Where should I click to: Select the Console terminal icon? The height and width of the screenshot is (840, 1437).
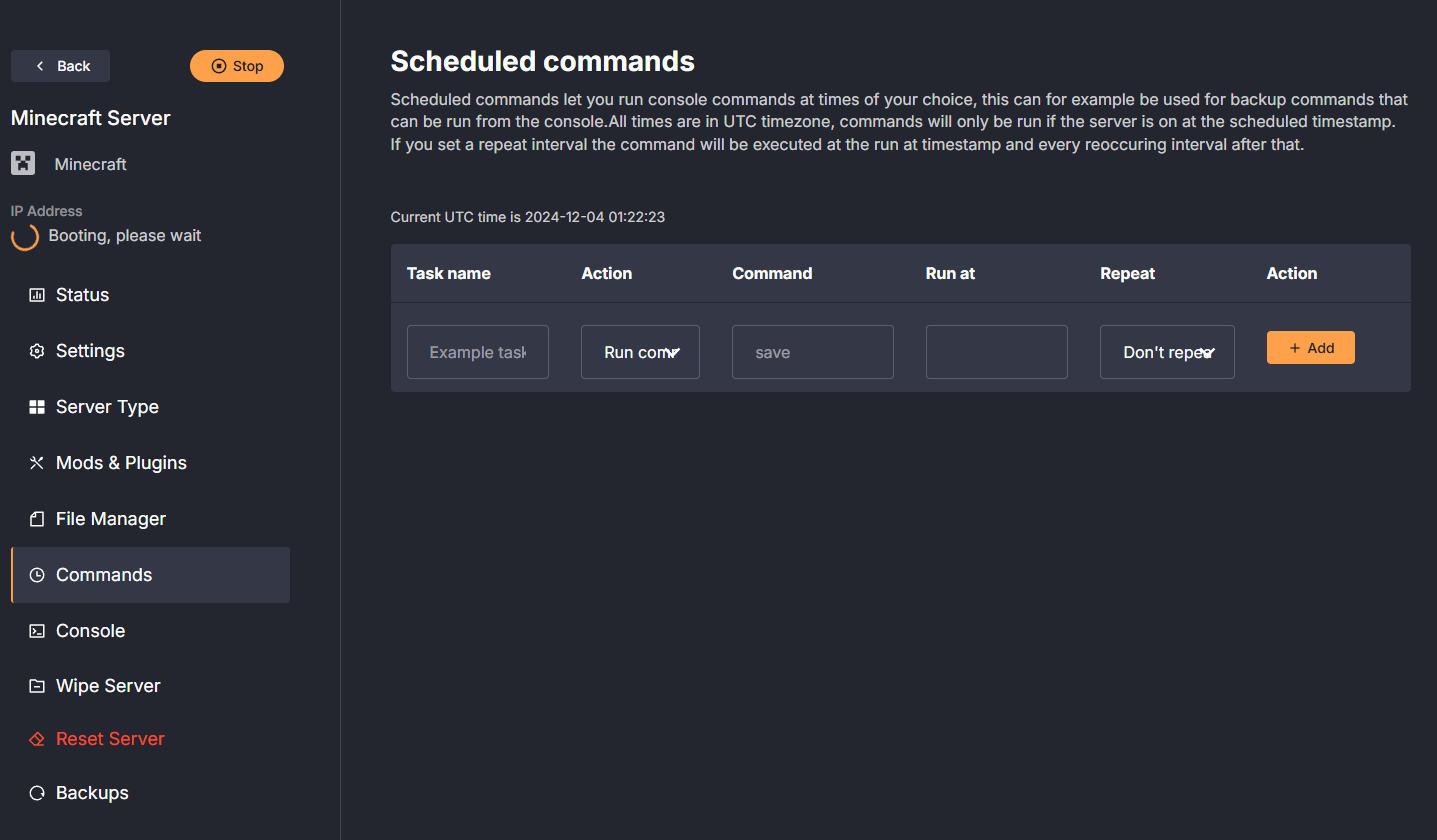click(x=36, y=630)
